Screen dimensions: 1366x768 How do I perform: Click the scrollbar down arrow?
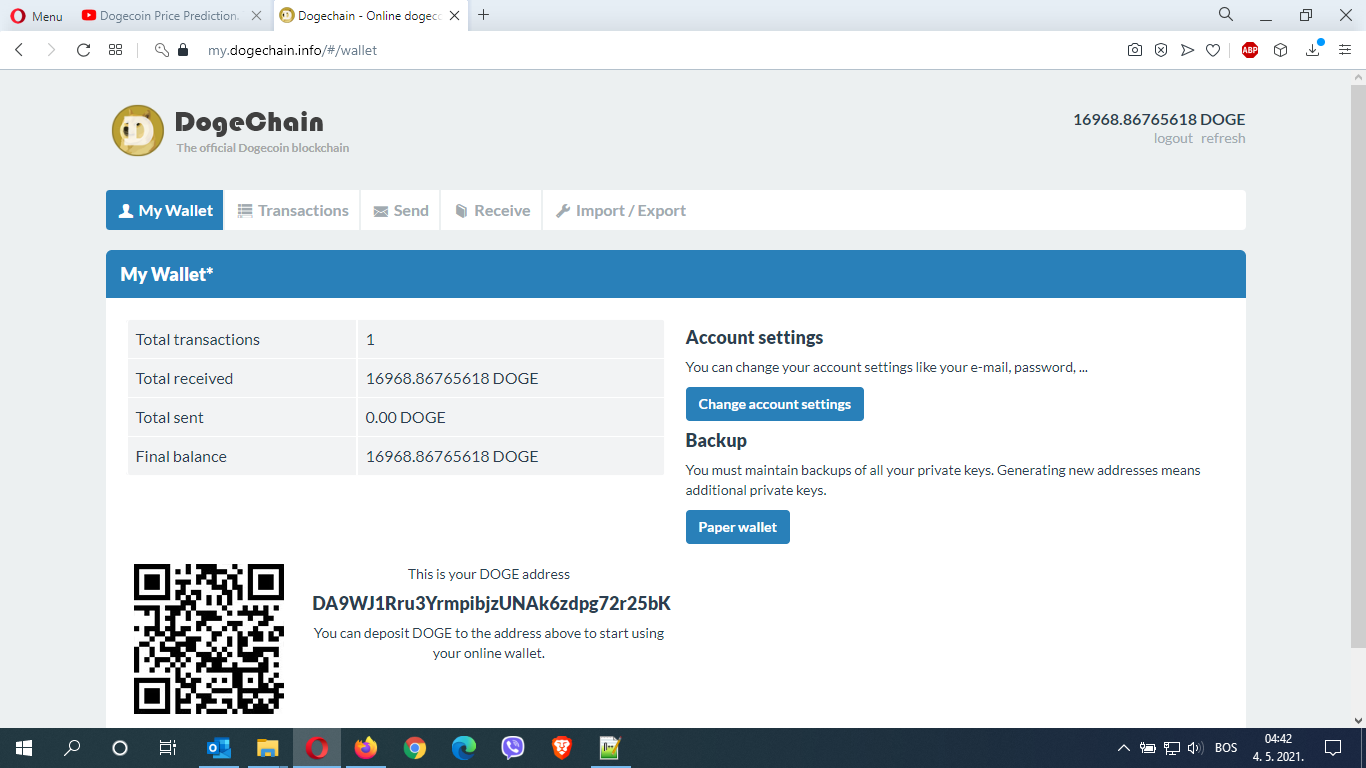1358,719
